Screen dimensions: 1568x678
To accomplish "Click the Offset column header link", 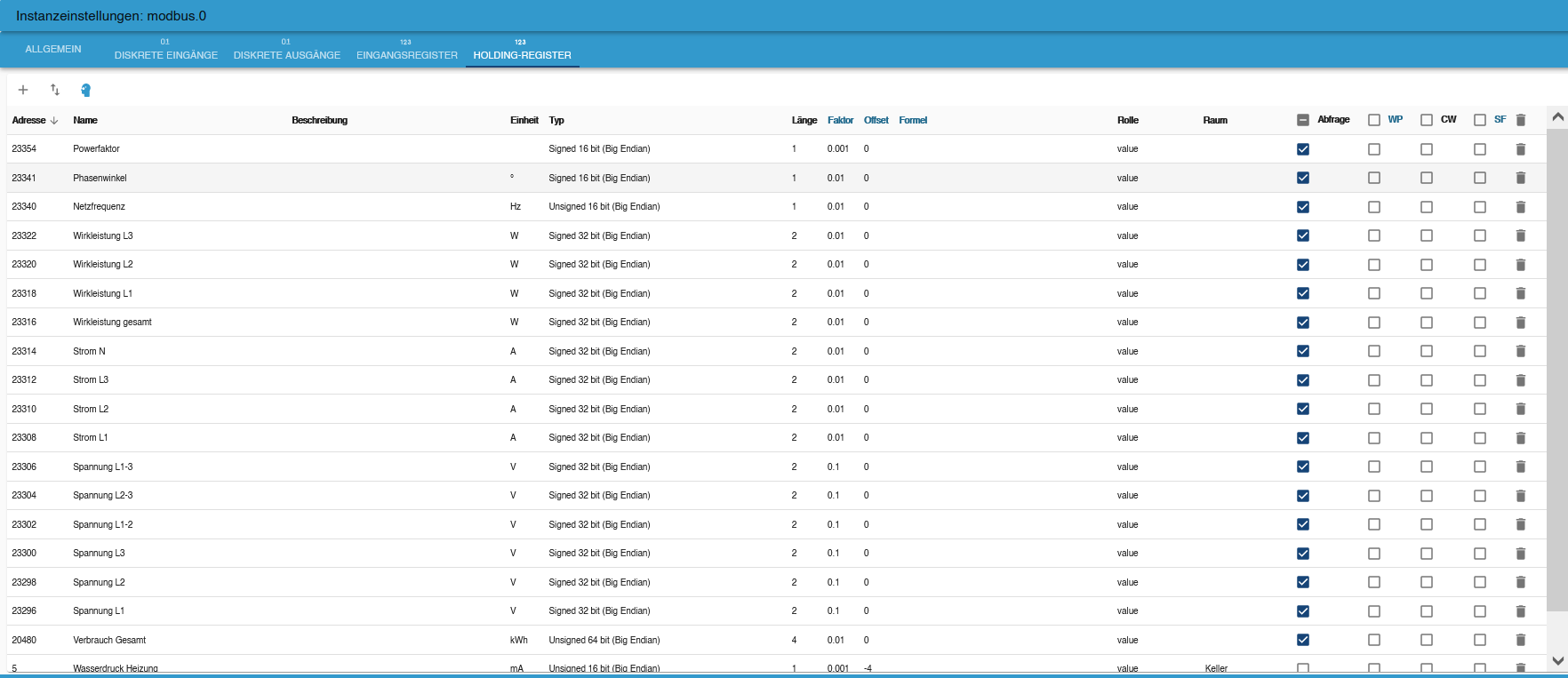I will pos(876,120).
